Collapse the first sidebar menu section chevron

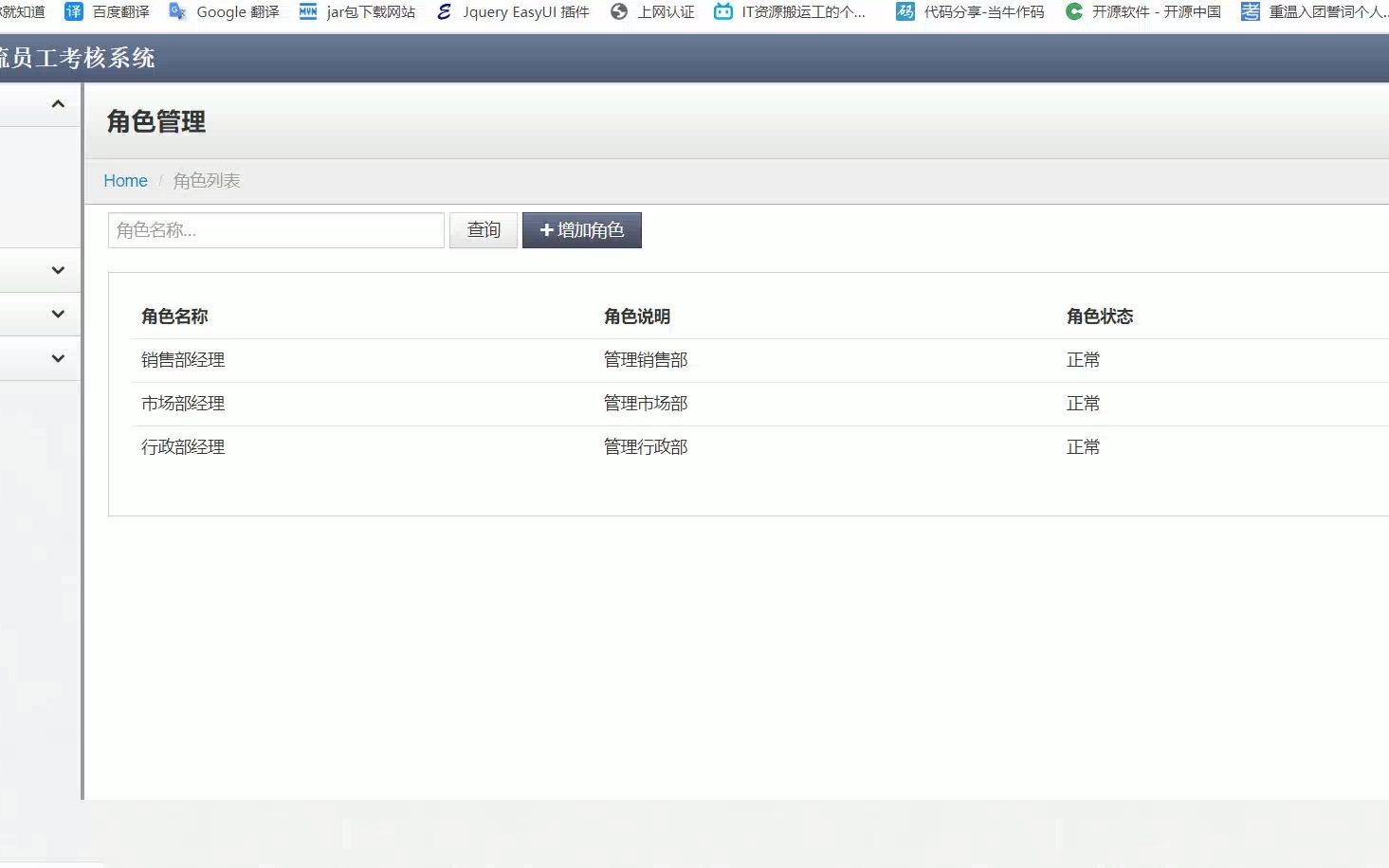(x=58, y=104)
